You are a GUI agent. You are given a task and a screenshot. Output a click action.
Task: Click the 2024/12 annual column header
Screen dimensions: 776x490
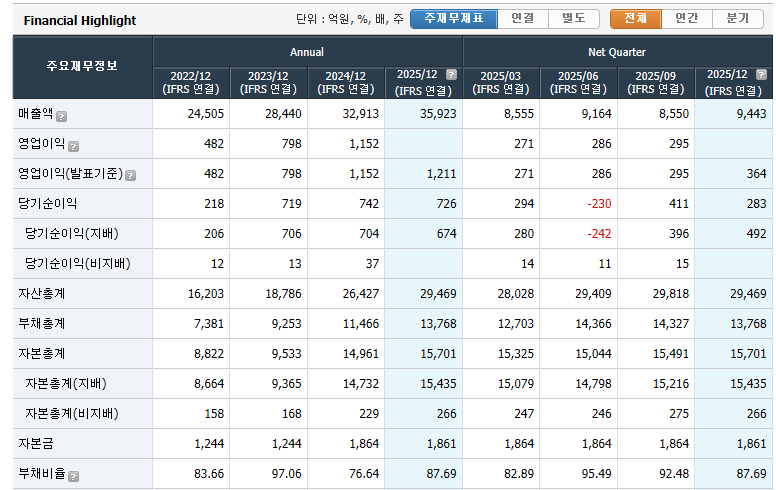[345, 83]
